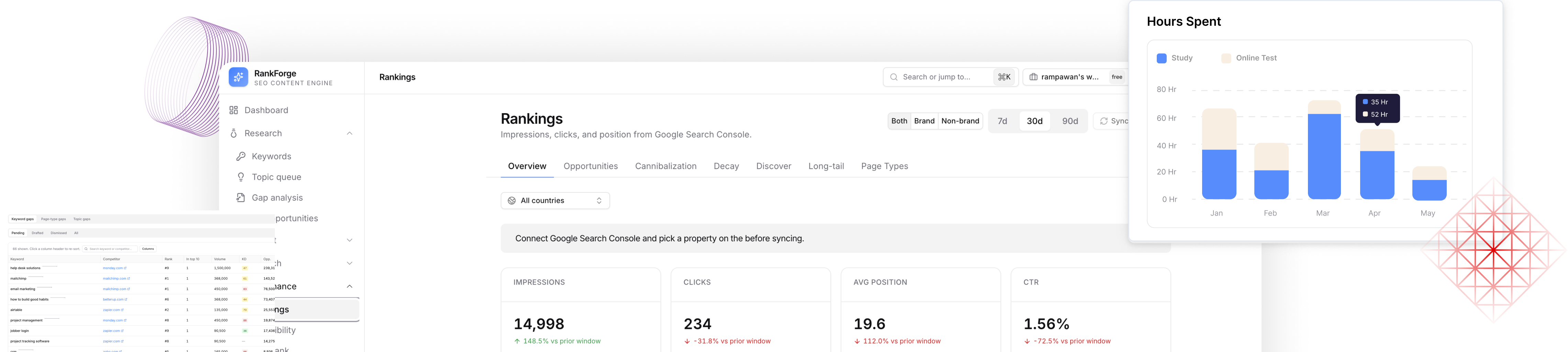Click the globe icon in the countries selector
This screenshot has height=352, width=1568.
[x=512, y=201]
